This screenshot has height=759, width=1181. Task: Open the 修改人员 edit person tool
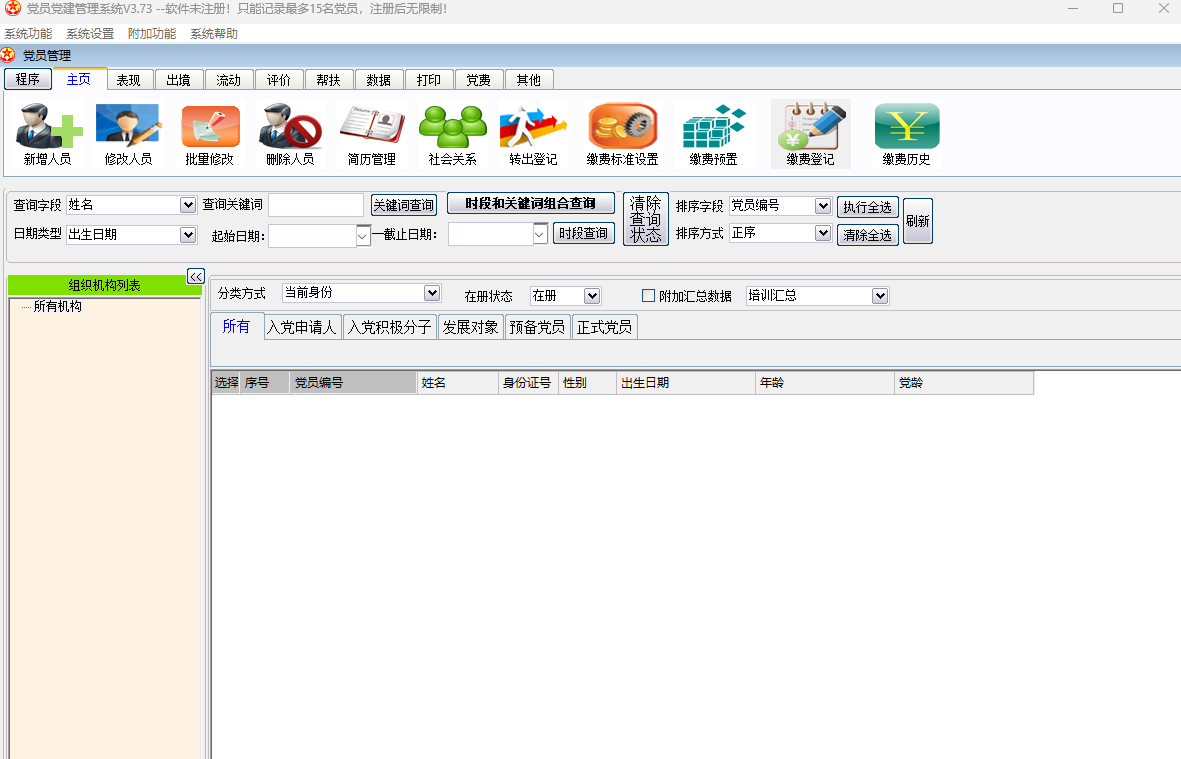[128, 135]
